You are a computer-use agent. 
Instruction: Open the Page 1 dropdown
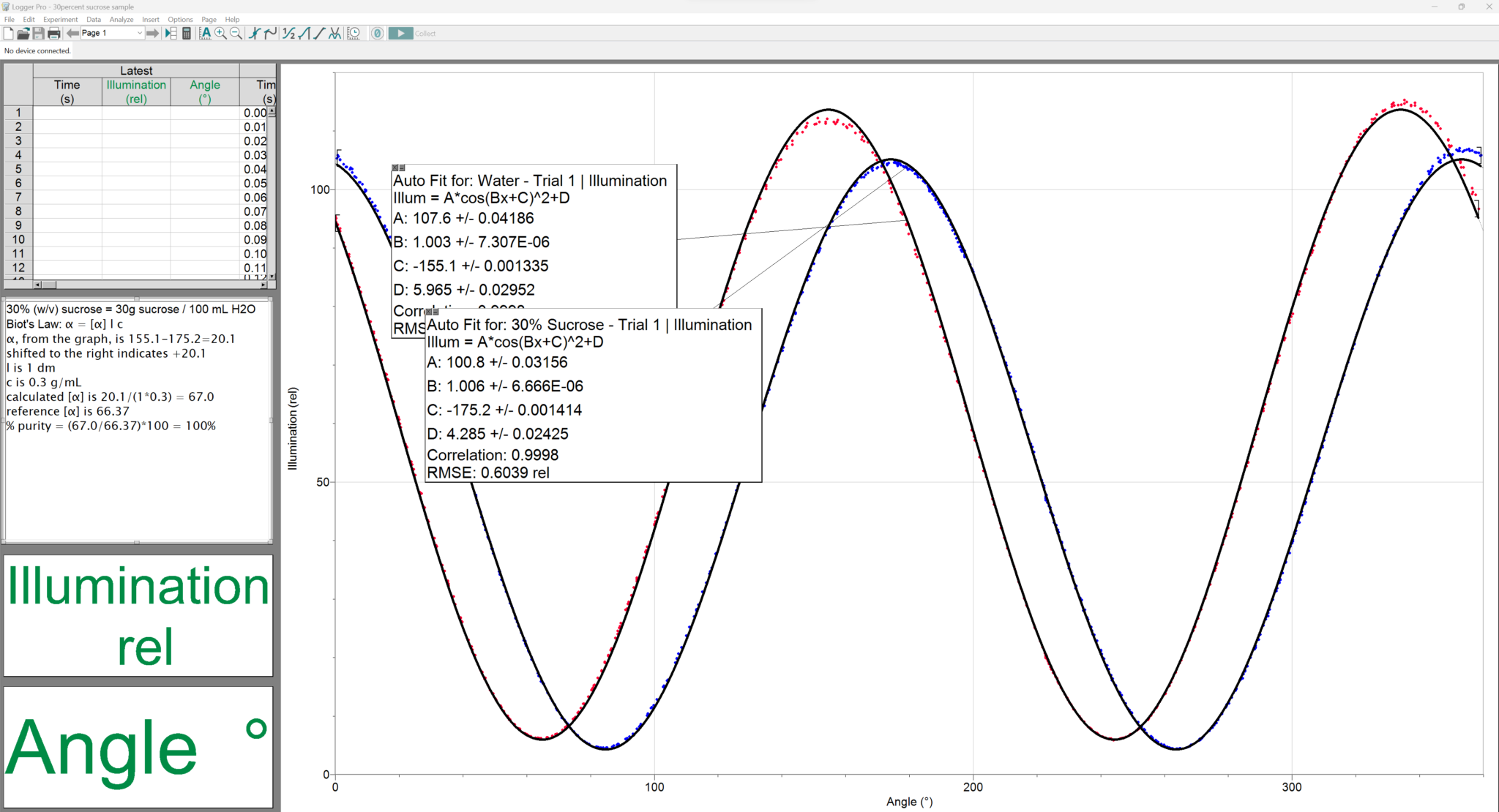[112, 33]
